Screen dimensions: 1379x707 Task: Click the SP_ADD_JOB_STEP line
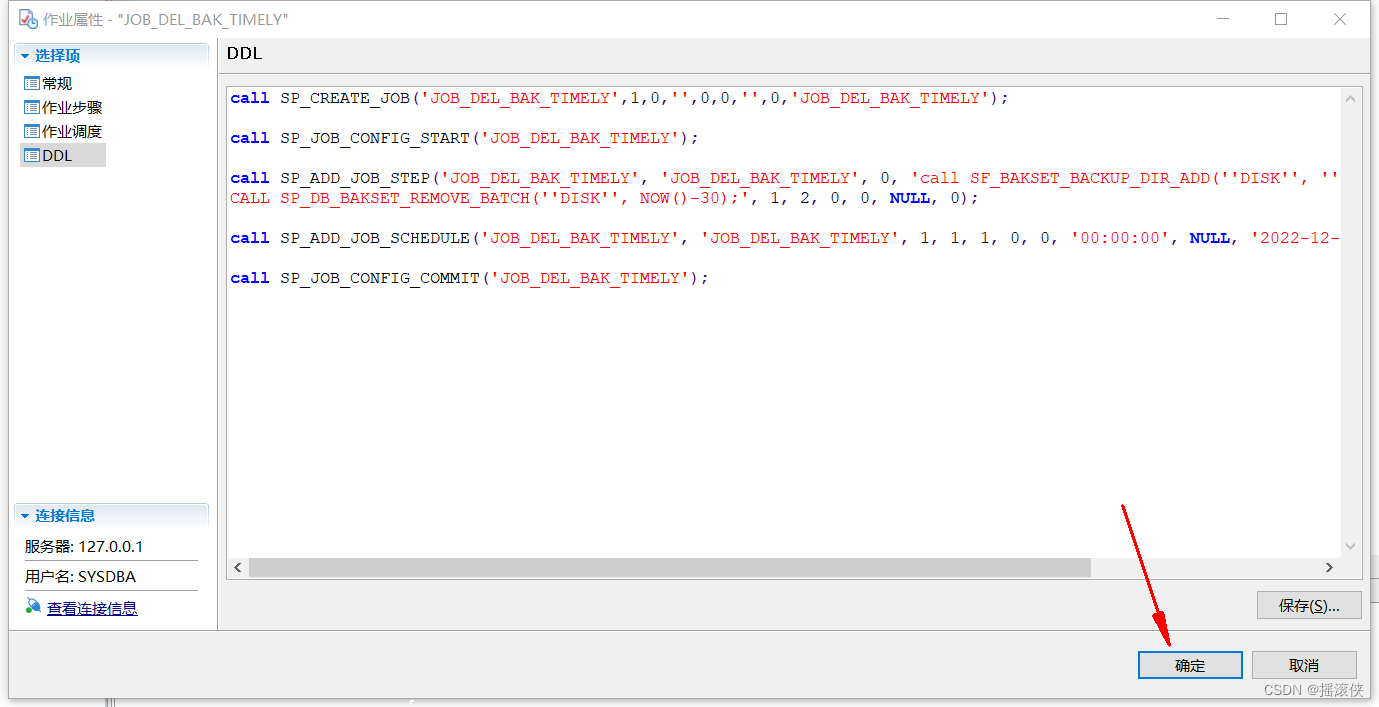click(784, 178)
